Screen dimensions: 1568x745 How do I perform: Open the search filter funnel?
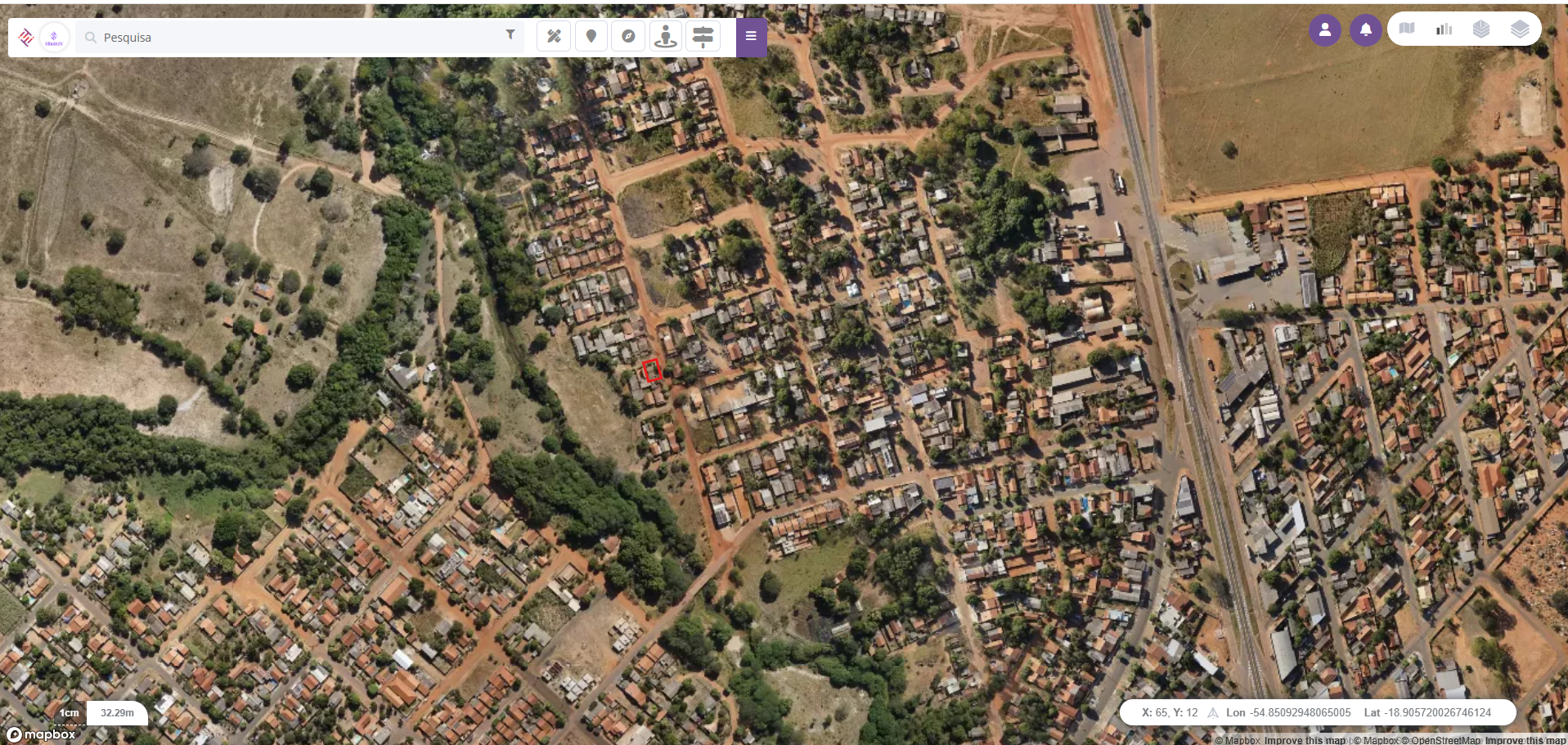click(x=510, y=34)
